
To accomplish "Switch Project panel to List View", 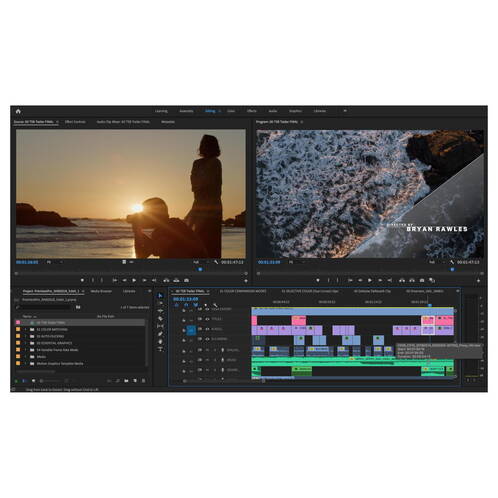I will (x=24, y=380).
